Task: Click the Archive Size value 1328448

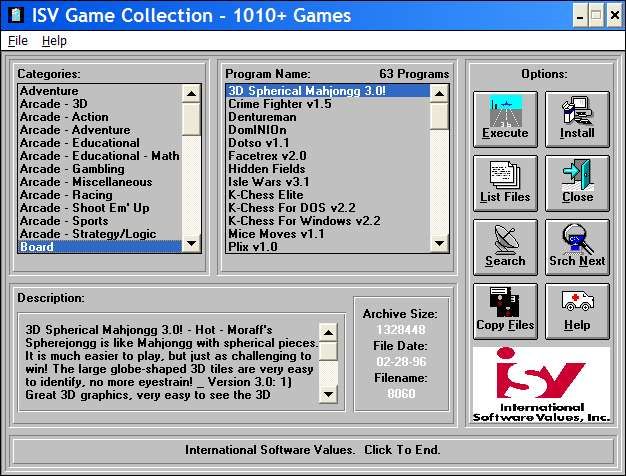Action: 401,330
